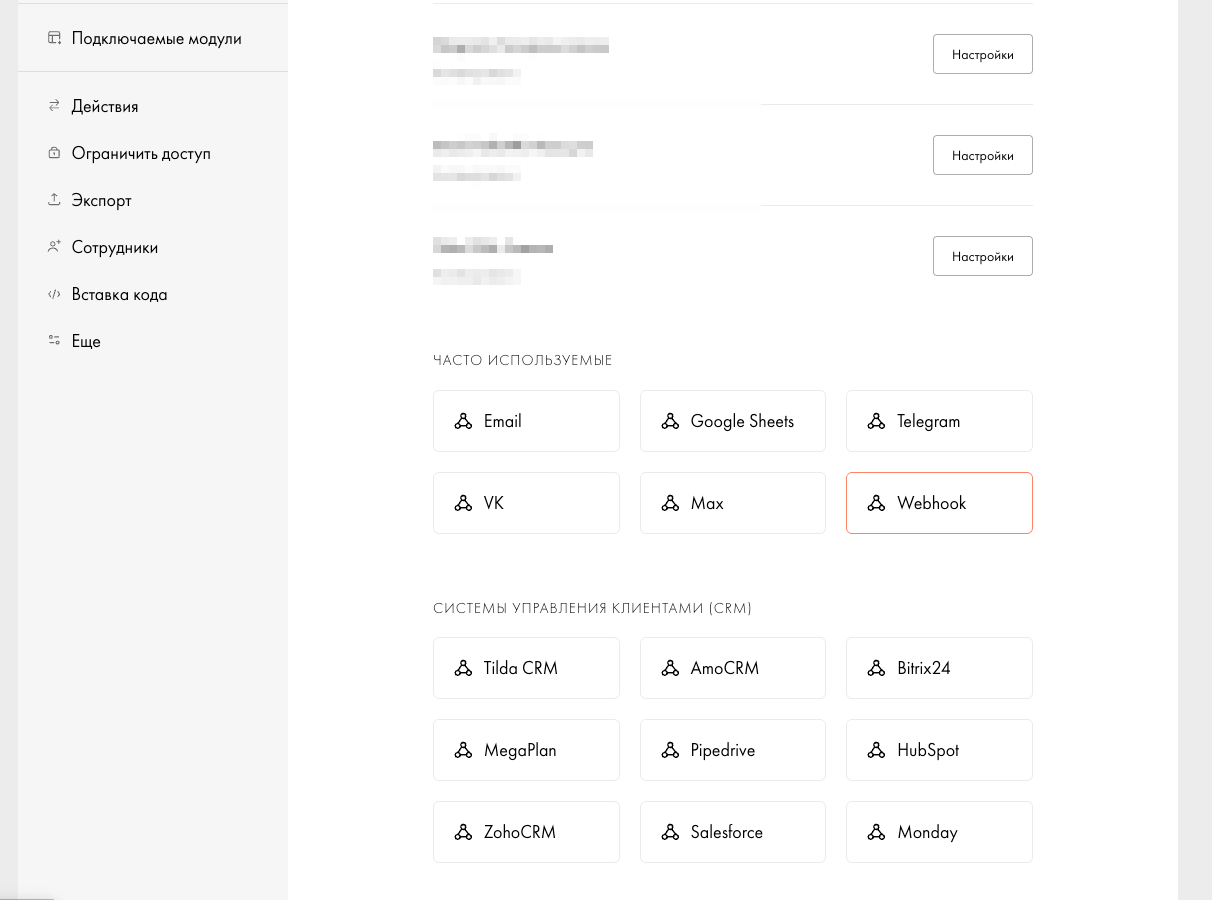Click the integration icon in VK card

point(463,504)
